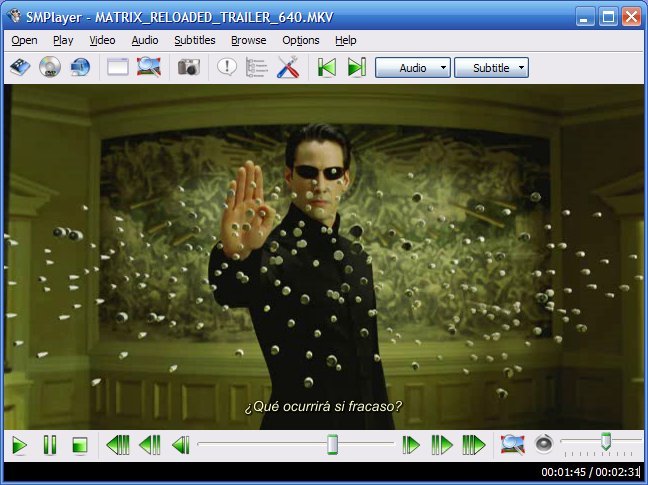
Task: Close the SMPlayer window
Action: point(631,17)
